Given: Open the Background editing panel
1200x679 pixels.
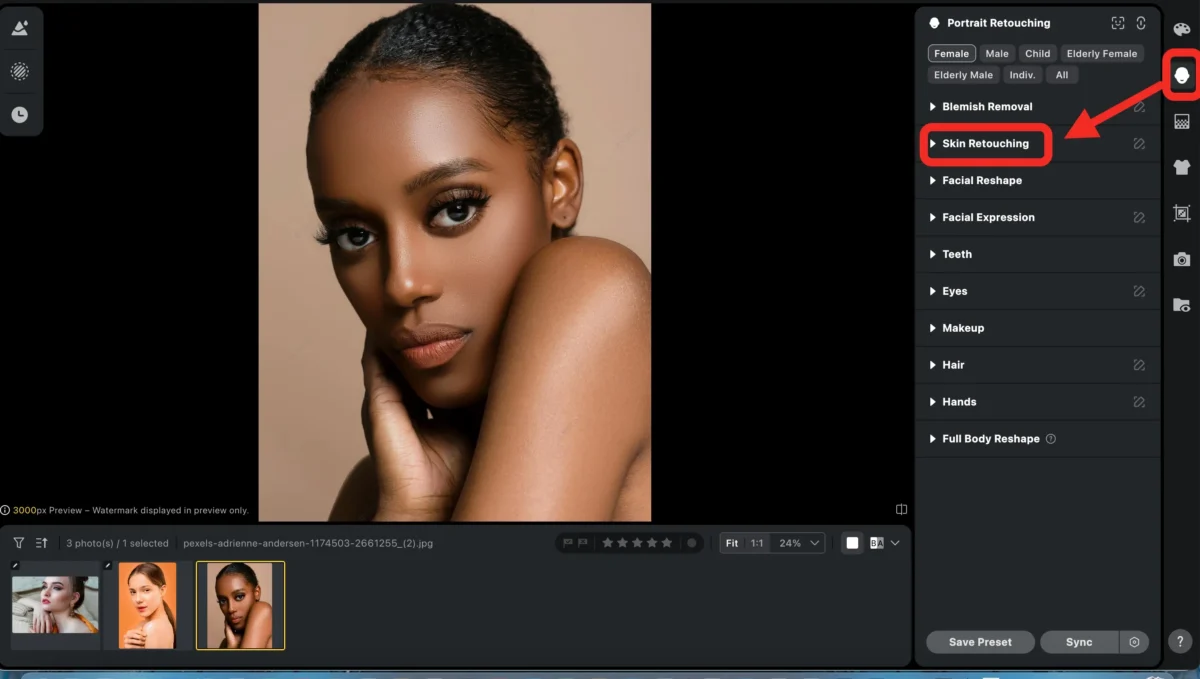Looking at the screenshot, I should point(1181,121).
